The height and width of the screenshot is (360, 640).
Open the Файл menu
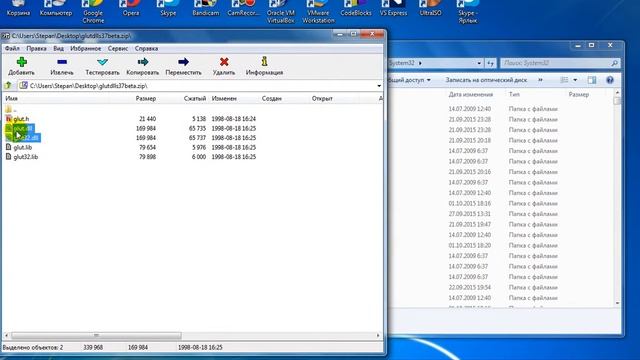tap(12, 49)
